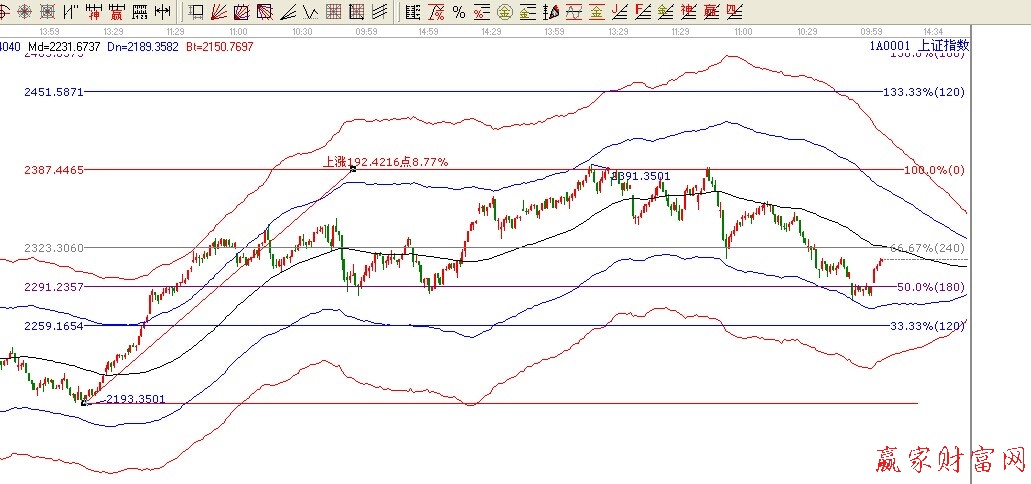
Task: Select the sine wave cycle tool
Action: (x=574, y=12)
